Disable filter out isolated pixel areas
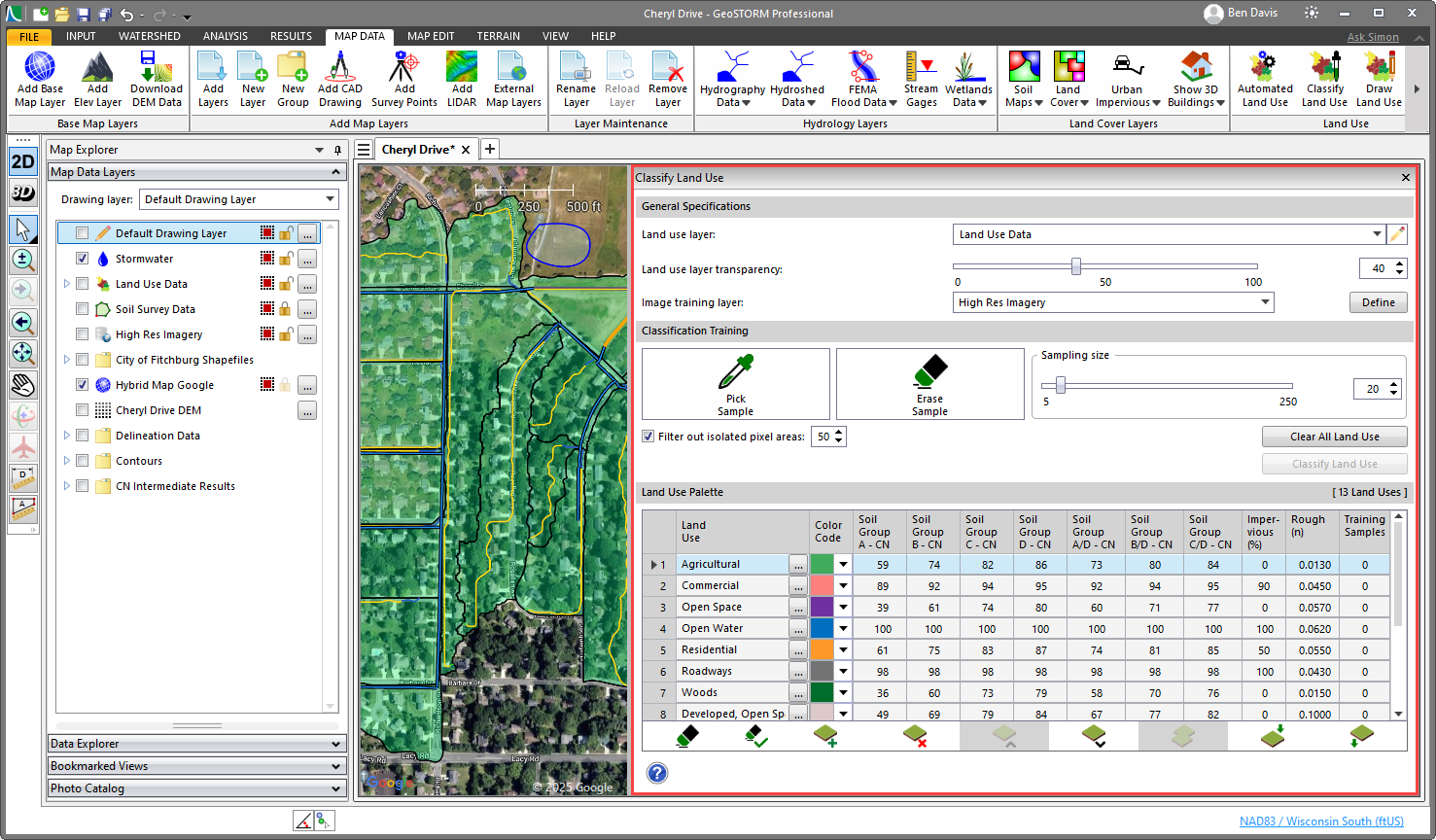Viewport: 1436px width, 840px height. tap(648, 437)
